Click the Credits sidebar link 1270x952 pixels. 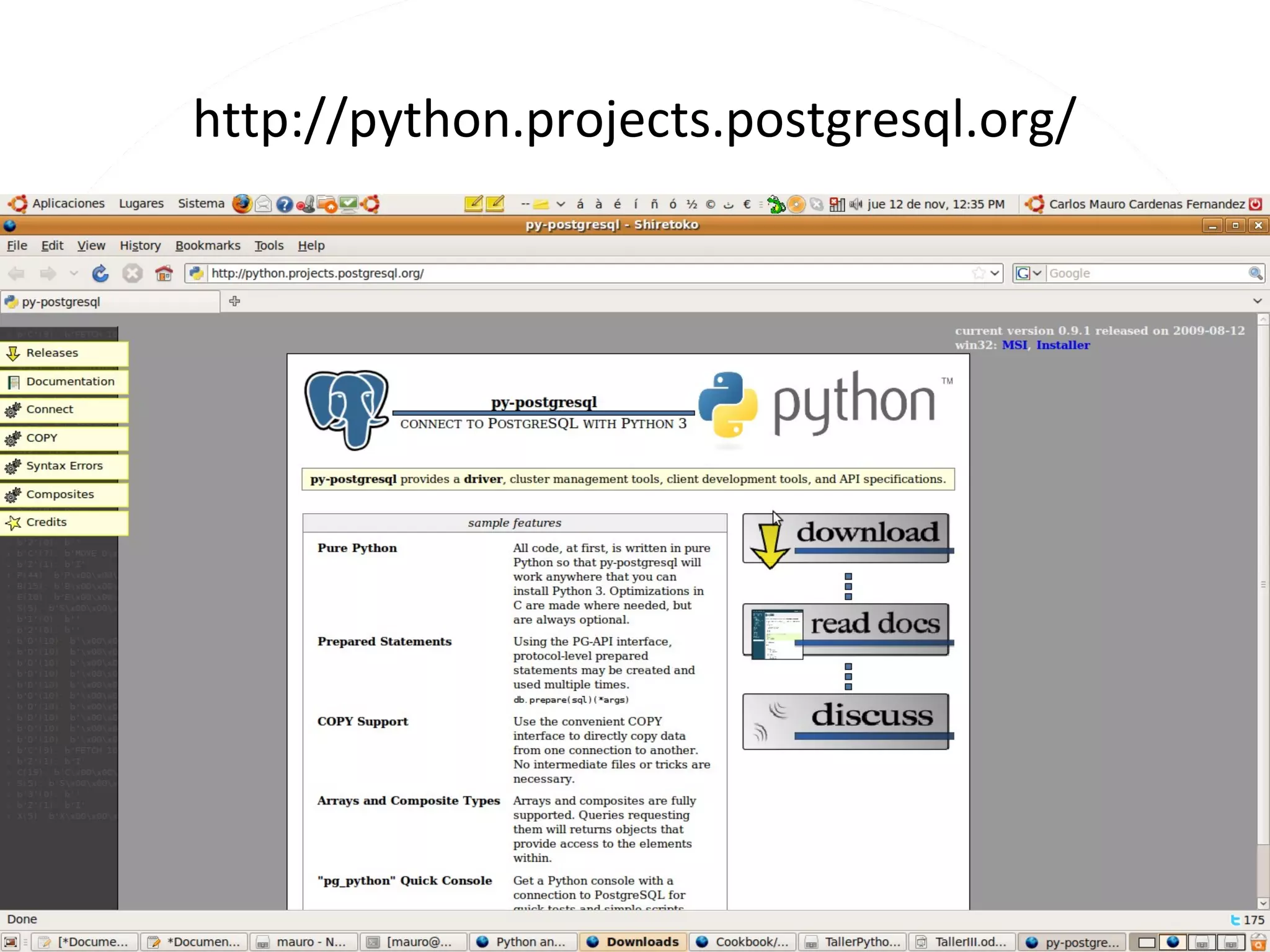[x=64, y=522]
